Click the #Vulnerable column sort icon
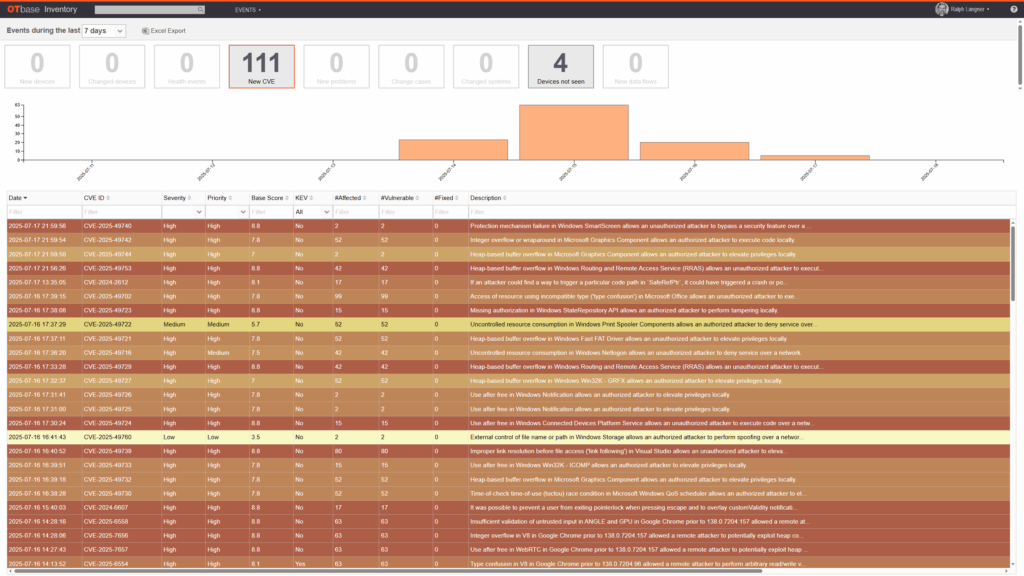This screenshot has width=1024, height=576. point(418,198)
